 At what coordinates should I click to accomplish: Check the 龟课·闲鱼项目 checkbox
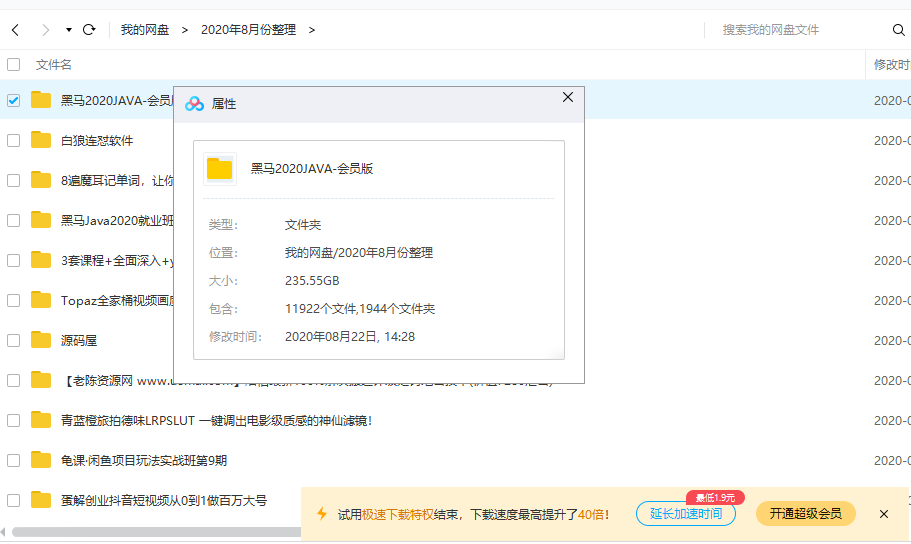13,460
